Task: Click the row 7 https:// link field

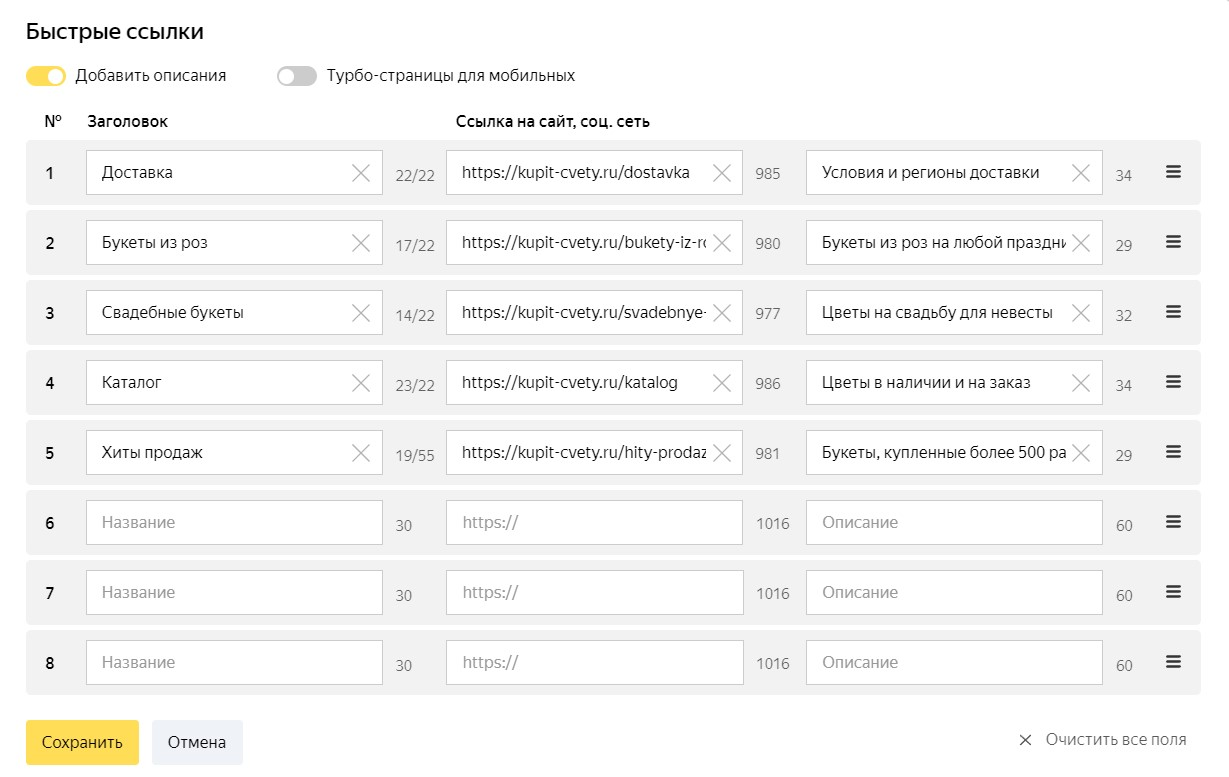Action: pos(594,593)
